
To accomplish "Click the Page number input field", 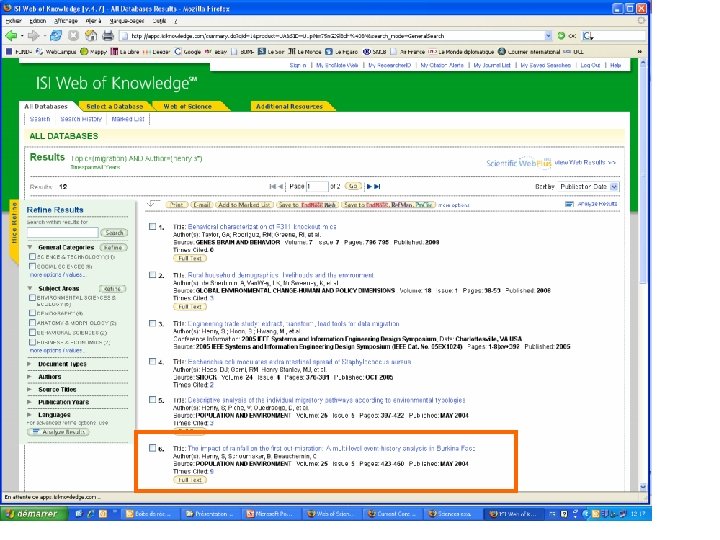I will tap(317, 186).
